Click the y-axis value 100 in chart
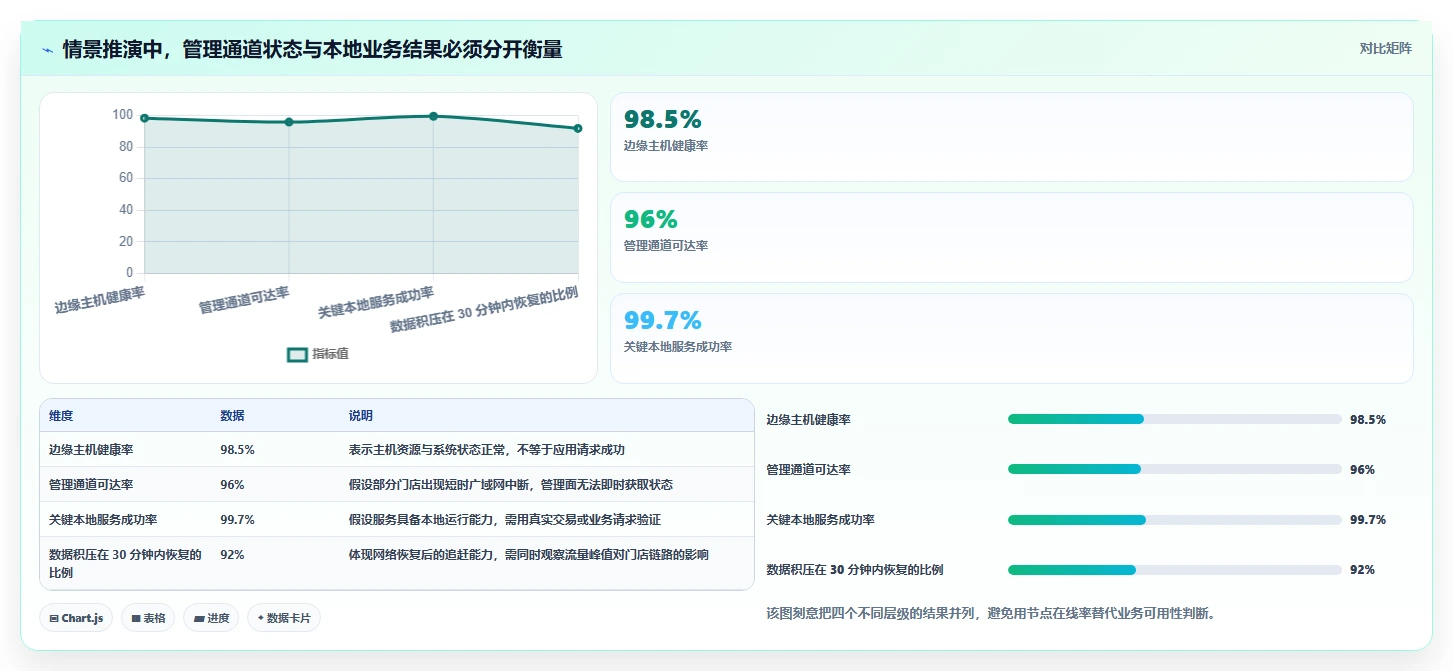The image size is (1453, 671). point(122,115)
